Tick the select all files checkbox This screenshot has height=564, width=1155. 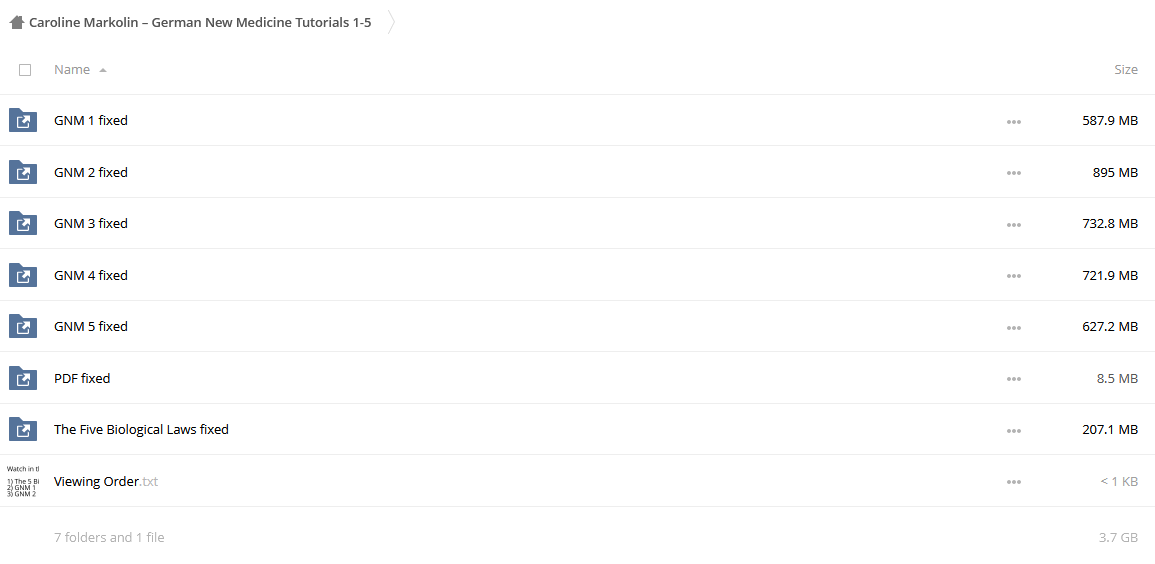point(25,70)
